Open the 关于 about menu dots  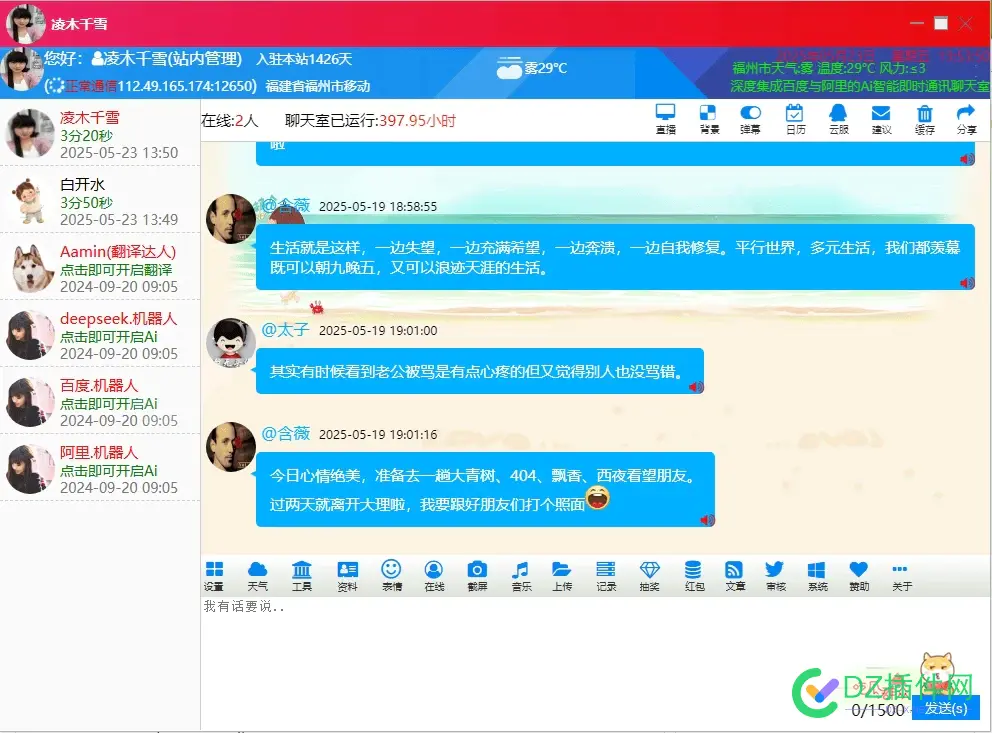(902, 576)
